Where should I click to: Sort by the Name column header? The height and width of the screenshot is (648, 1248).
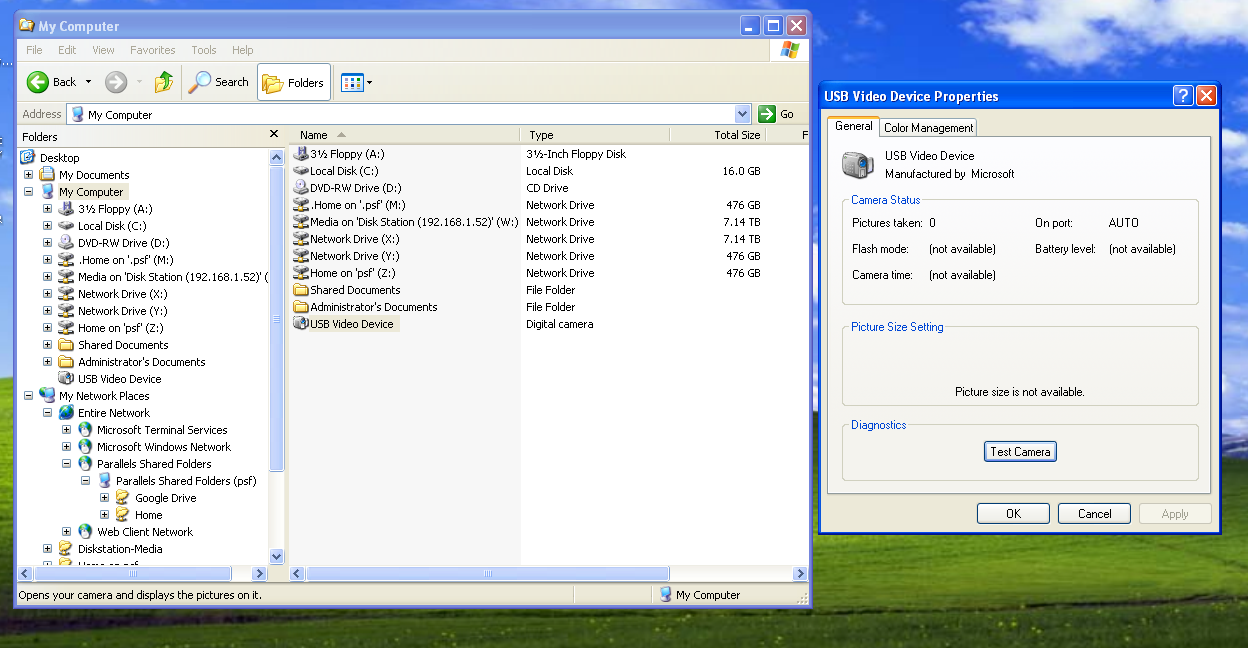[x=405, y=135]
